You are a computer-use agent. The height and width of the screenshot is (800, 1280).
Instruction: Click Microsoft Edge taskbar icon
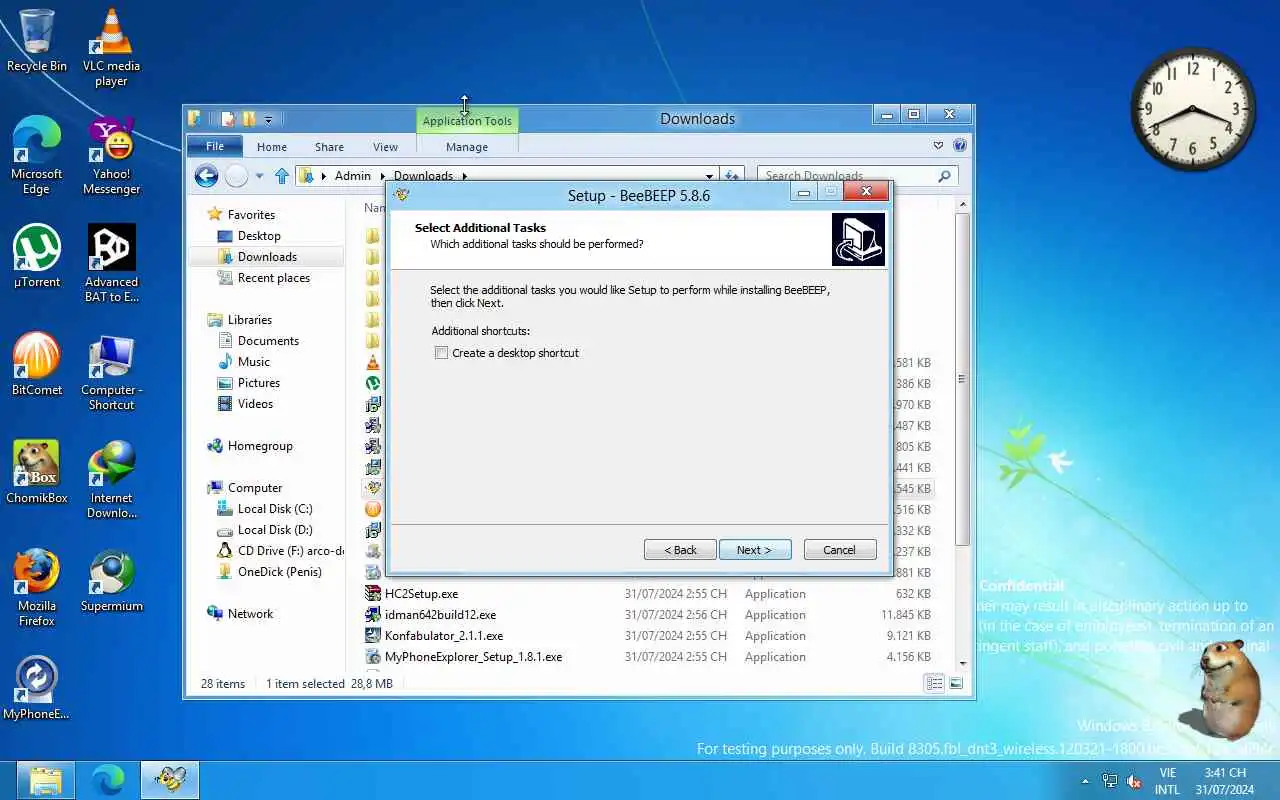[x=108, y=780]
